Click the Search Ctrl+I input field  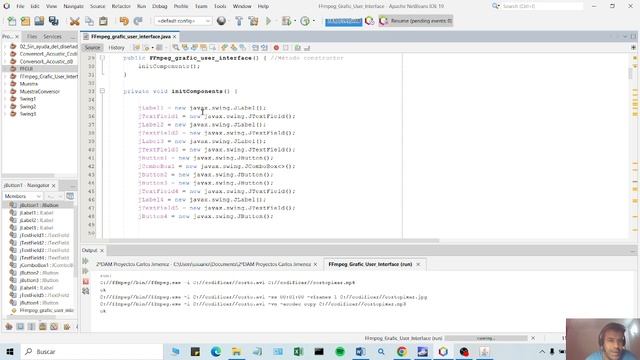541,7
